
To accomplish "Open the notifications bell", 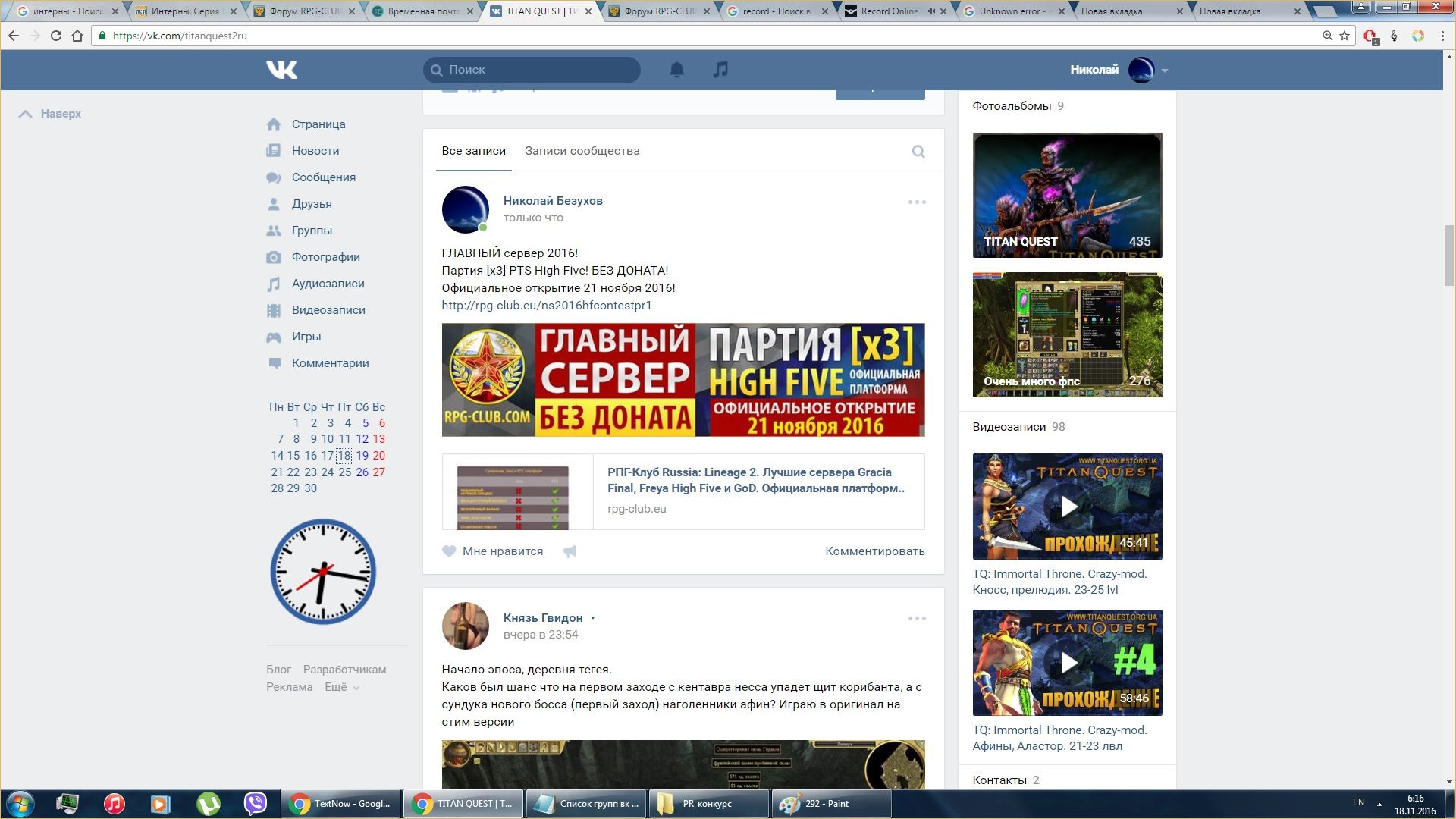I will [x=676, y=70].
